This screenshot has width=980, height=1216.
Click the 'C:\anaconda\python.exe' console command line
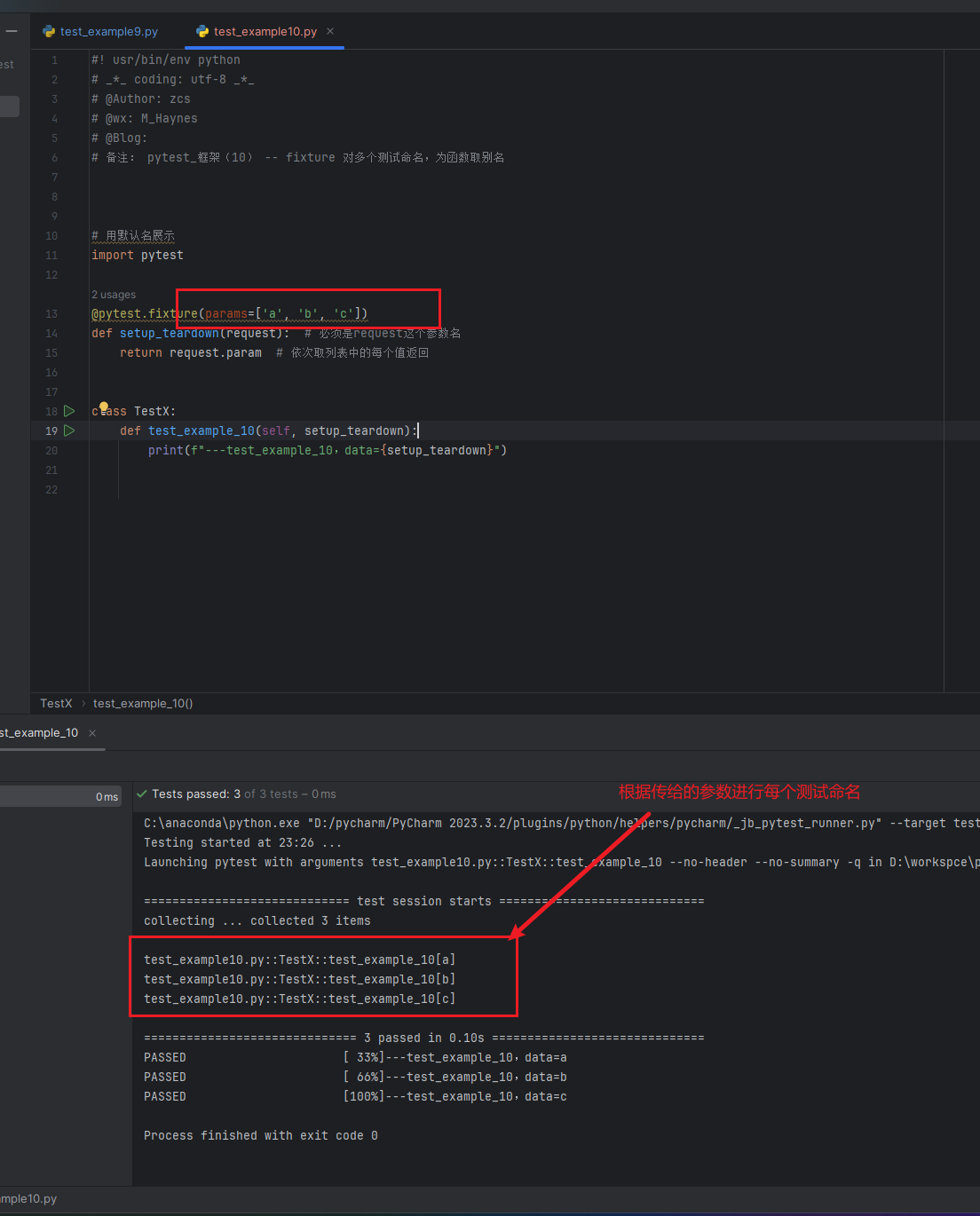(x=562, y=823)
